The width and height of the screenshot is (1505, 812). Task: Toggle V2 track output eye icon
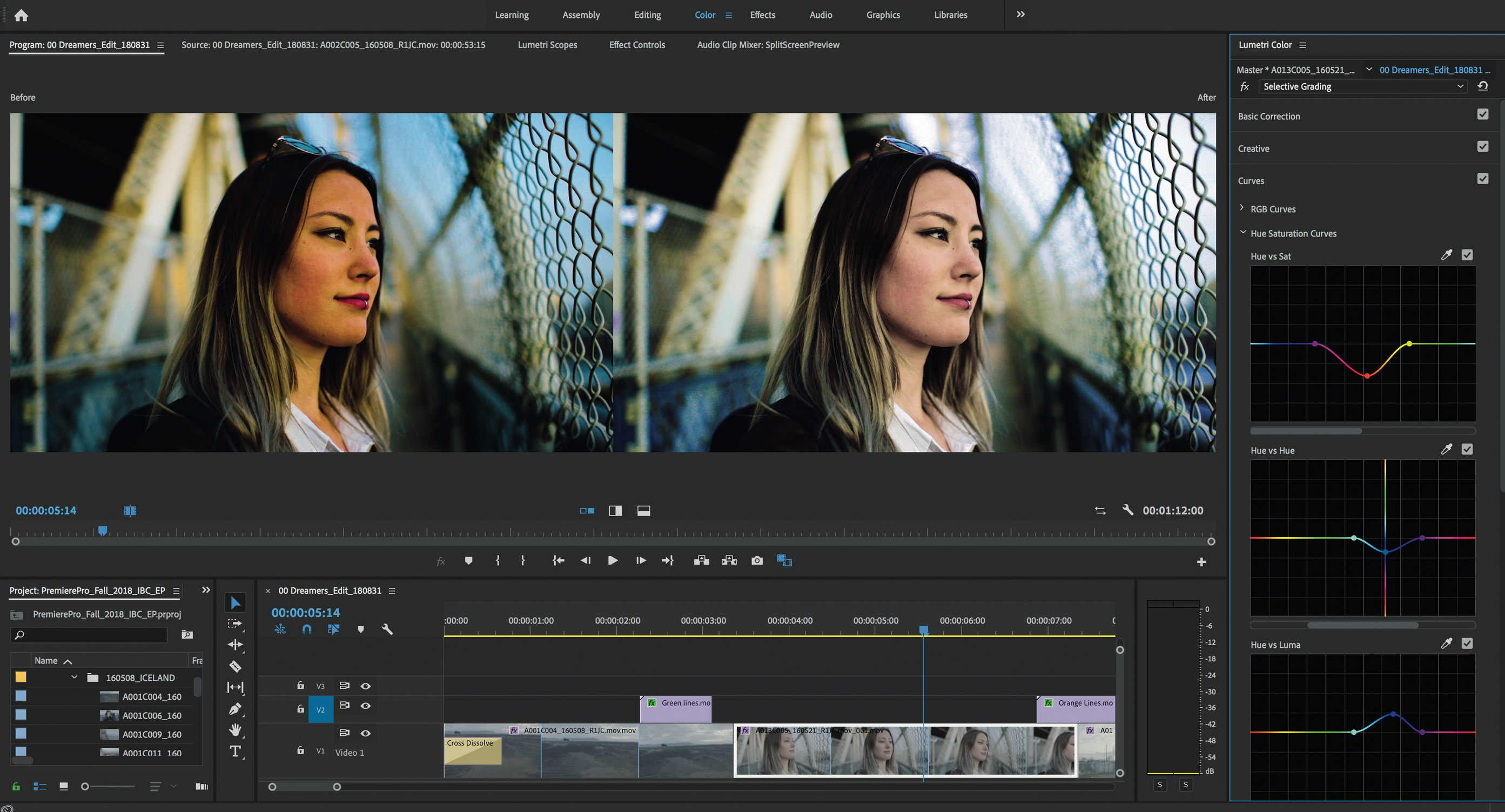[x=366, y=706]
